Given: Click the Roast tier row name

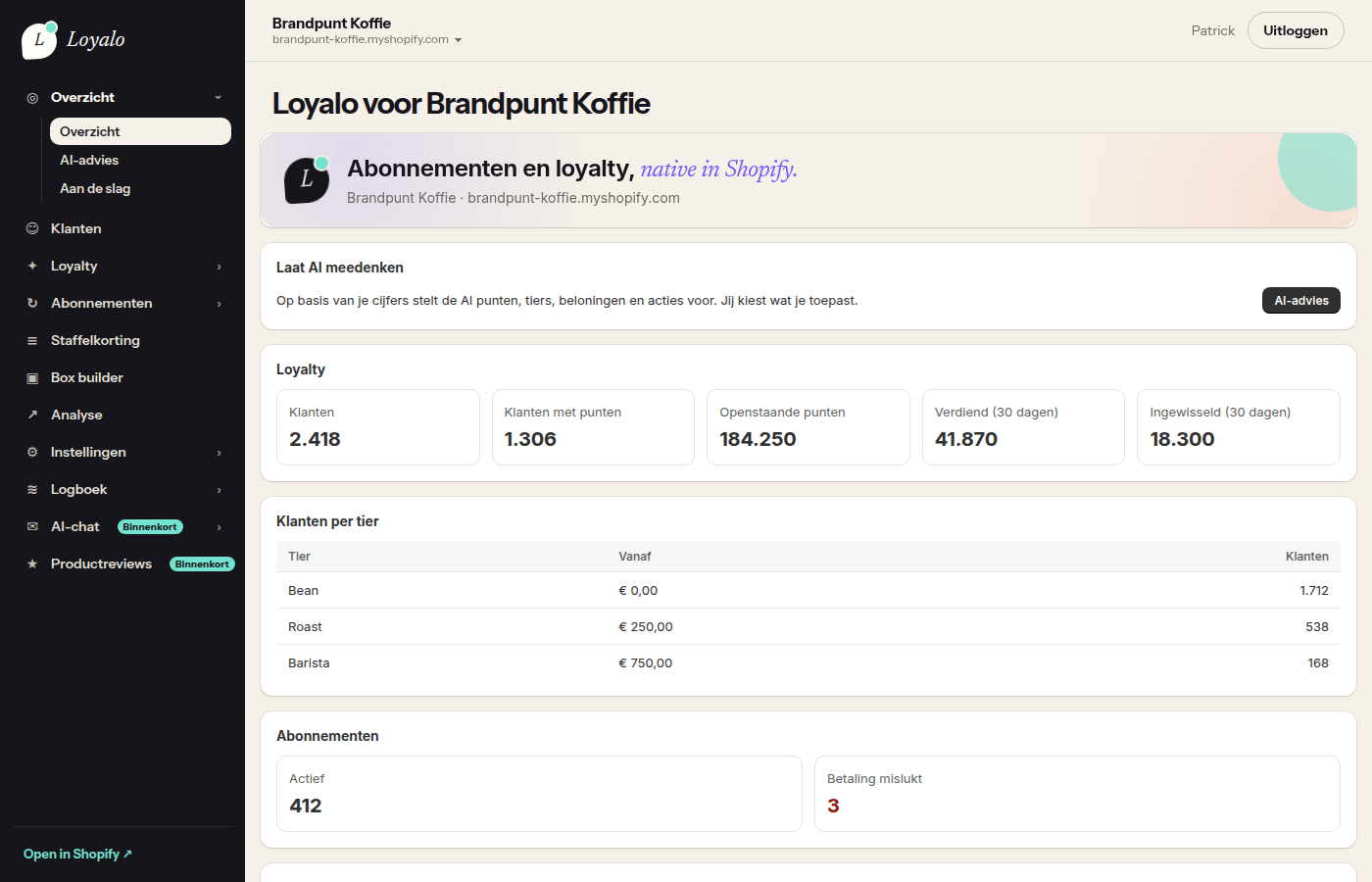Looking at the screenshot, I should (305, 627).
